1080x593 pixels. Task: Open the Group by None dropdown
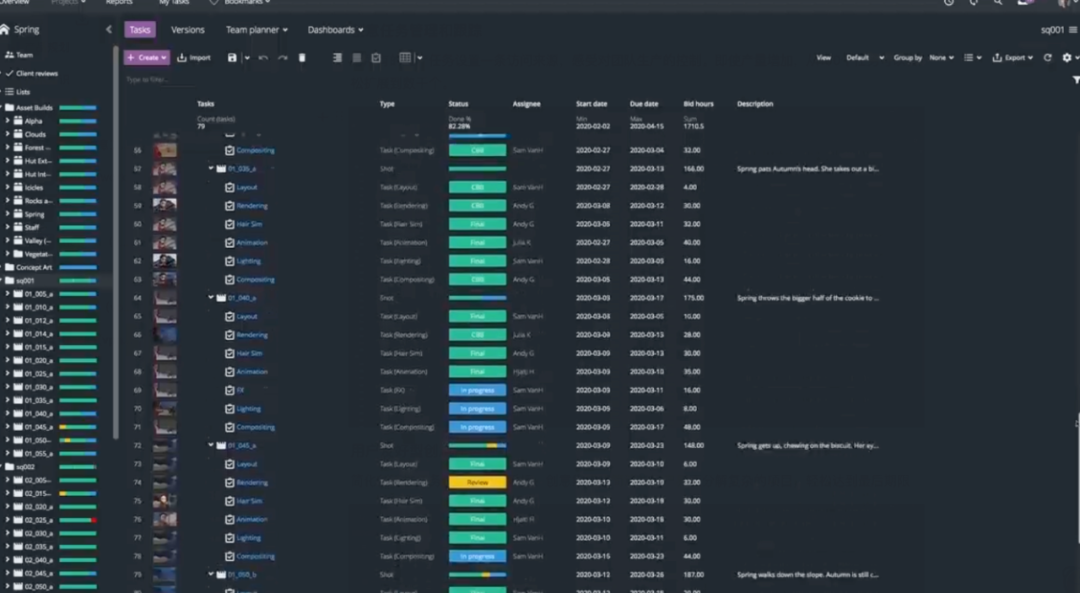point(942,58)
